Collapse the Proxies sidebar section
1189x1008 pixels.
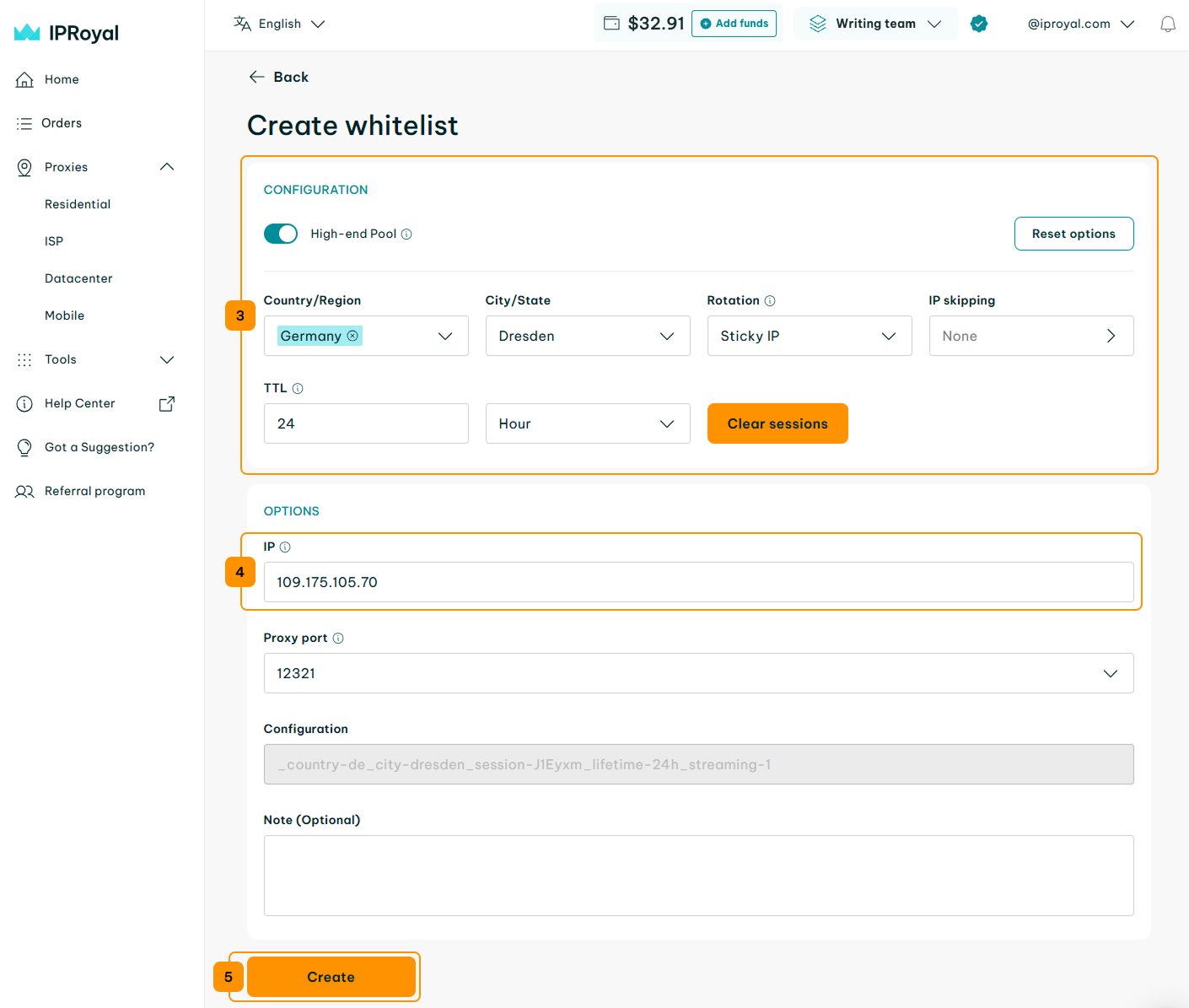pos(167,167)
